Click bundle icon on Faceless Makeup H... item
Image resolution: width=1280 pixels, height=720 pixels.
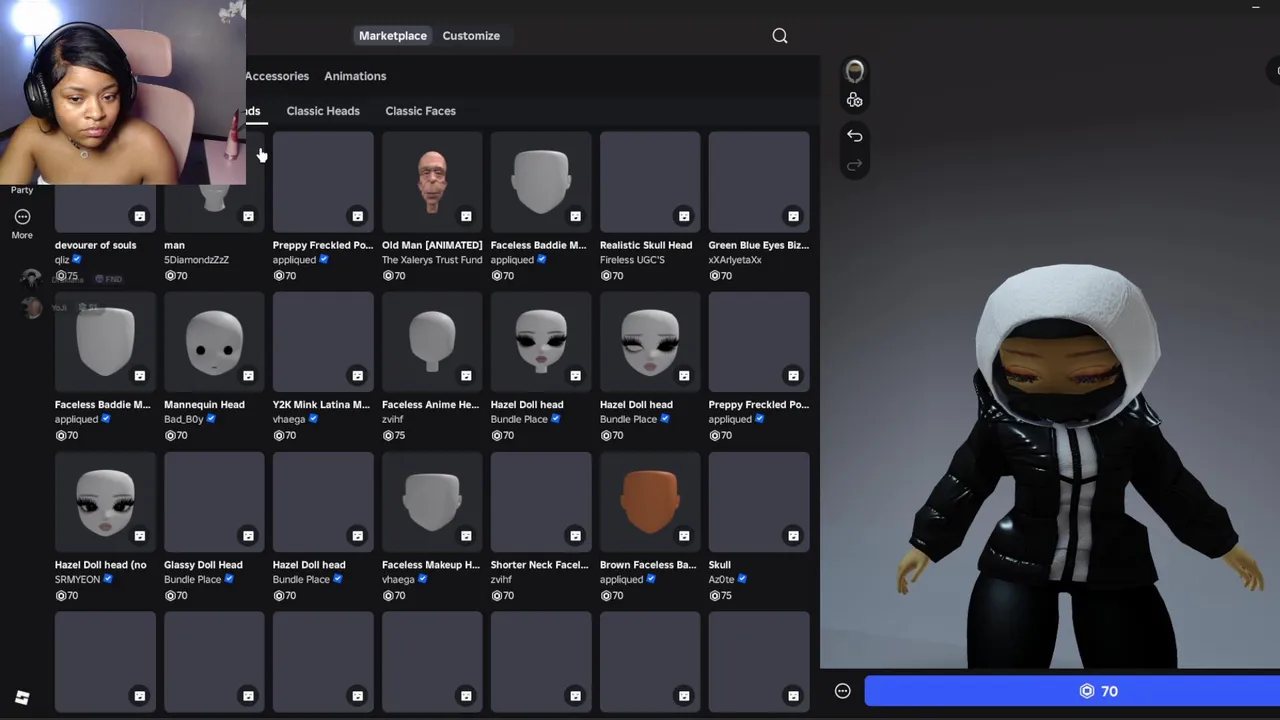pyautogui.click(x=466, y=536)
